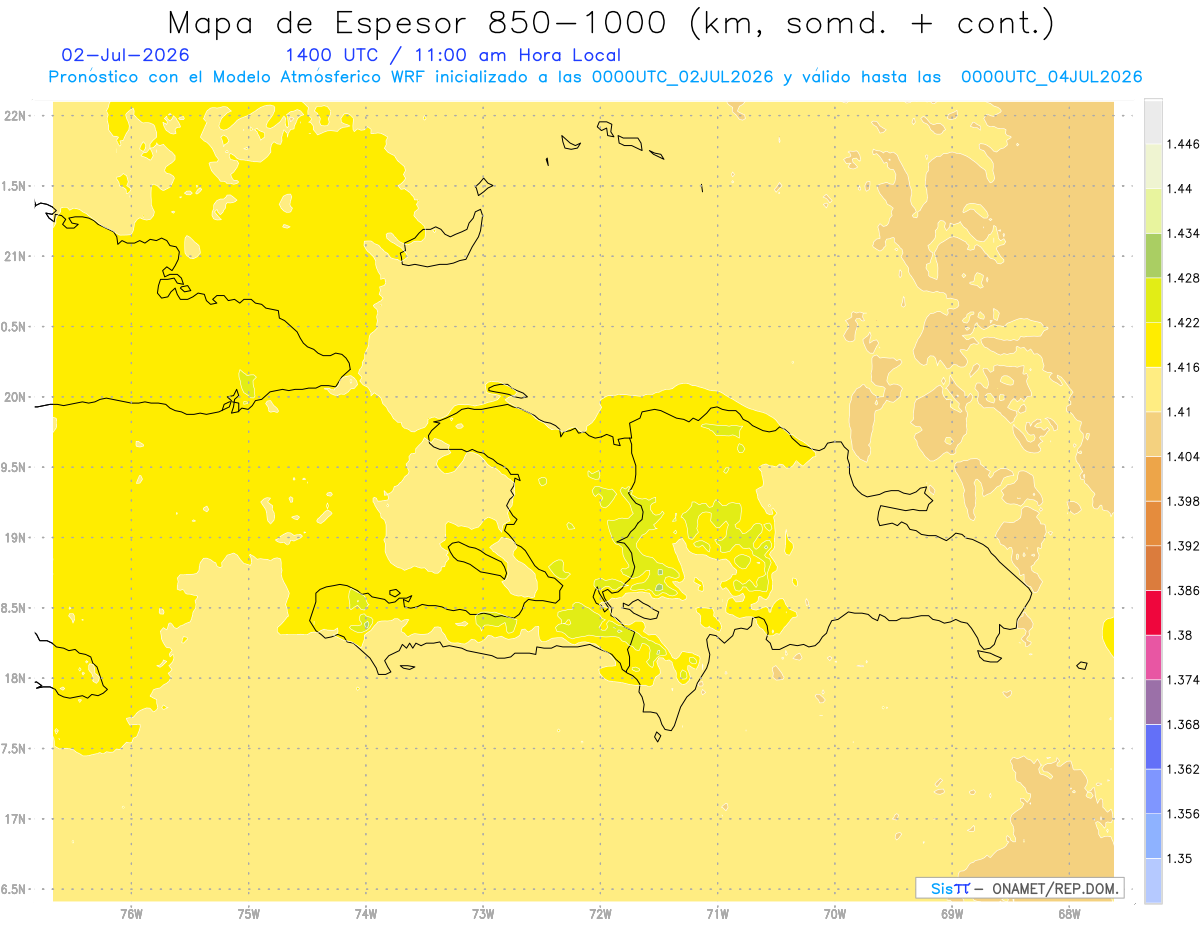1200x927 pixels.
Task: Select the date label '02-Jul-2026'
Action: click(125, 55)
